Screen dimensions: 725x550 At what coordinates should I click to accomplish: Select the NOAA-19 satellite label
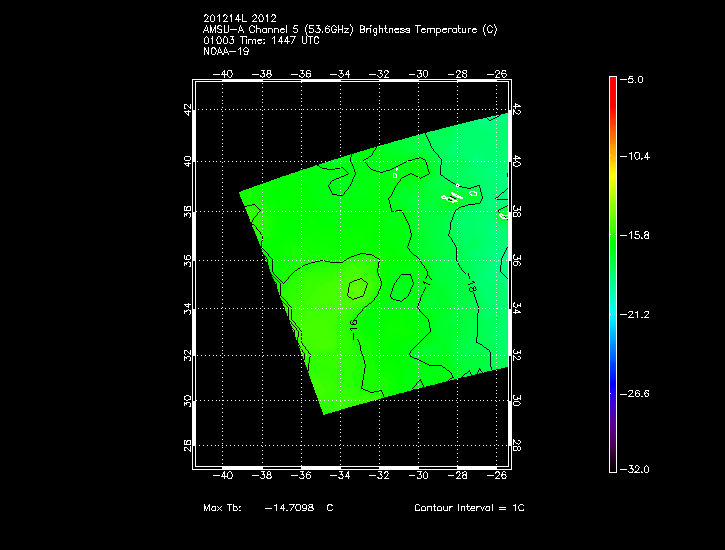pos(225,51)
